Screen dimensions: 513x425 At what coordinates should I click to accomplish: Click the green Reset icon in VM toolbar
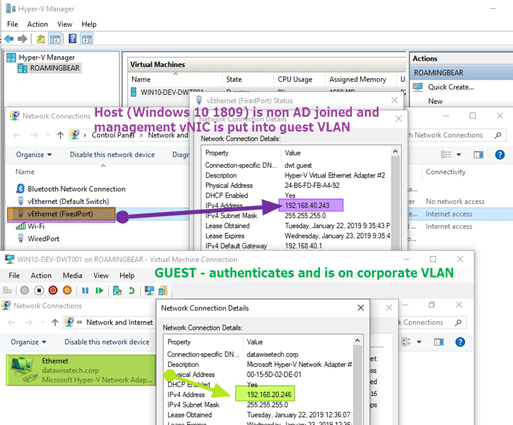coord(99,290)
